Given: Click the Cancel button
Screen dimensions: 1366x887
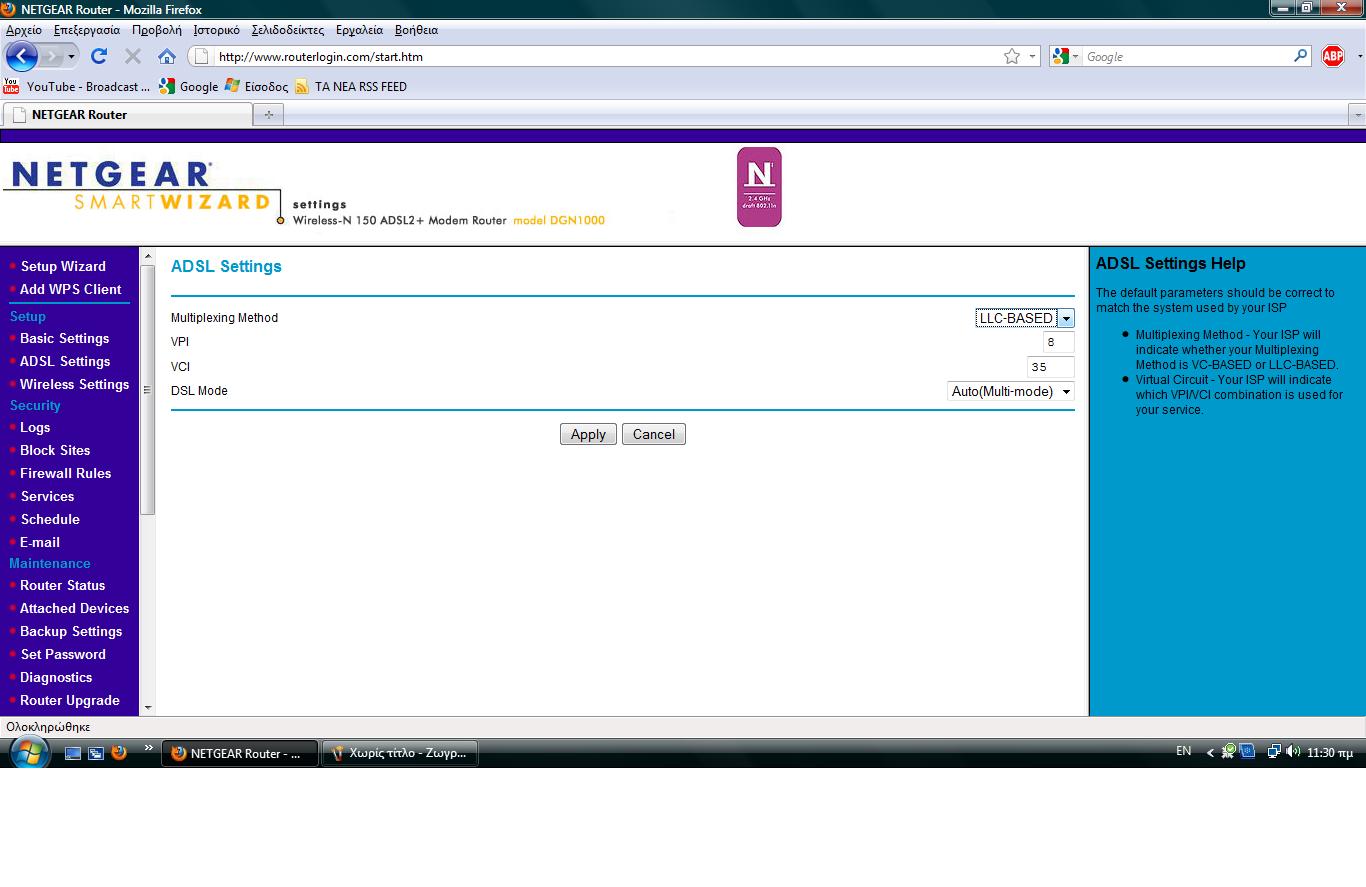Looking at the screenshot, I should [x=654, y=434].
